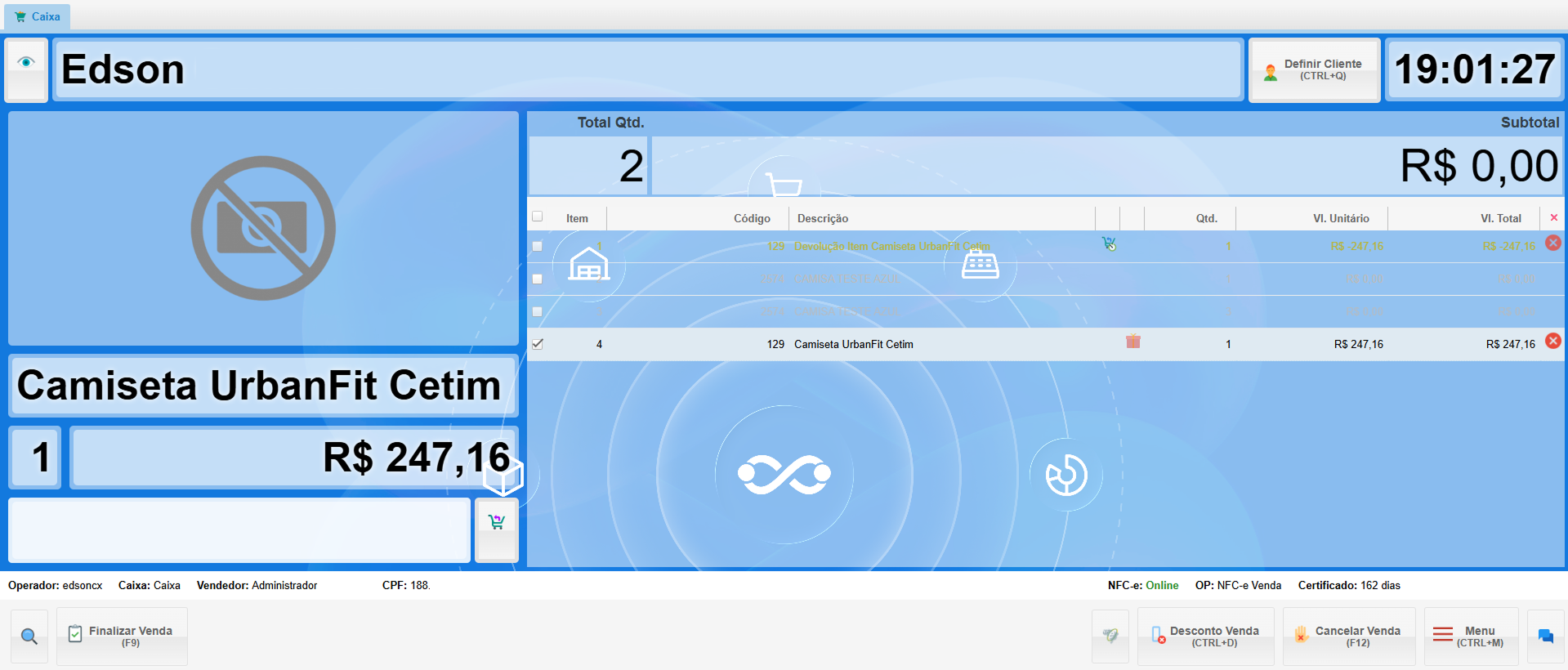This screenshot has width=1568, height=670.
Task: Uncheck the checkbox for item 4
Action: [x=538, y=344]
